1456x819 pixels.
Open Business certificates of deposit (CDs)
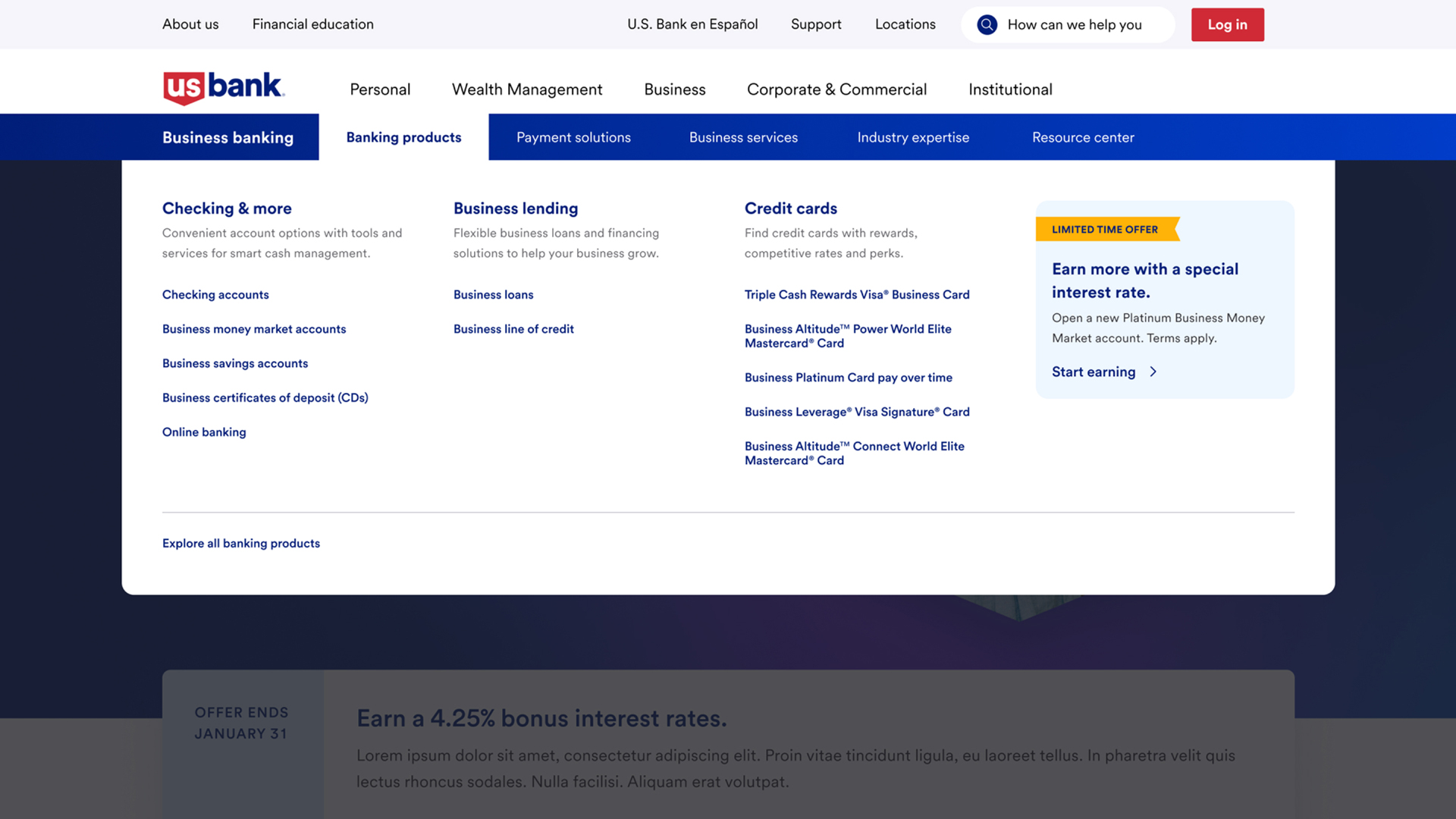coord(265,397)
